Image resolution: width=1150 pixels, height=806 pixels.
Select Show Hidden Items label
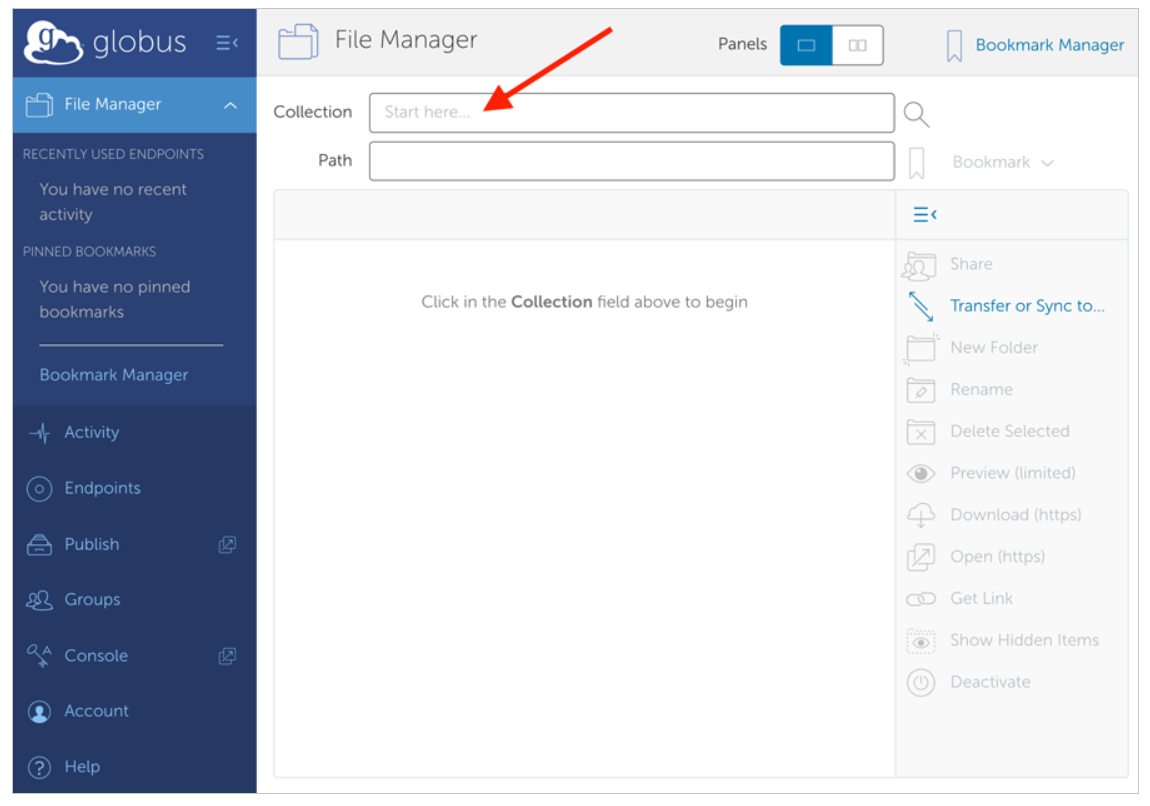[1025, 640]
